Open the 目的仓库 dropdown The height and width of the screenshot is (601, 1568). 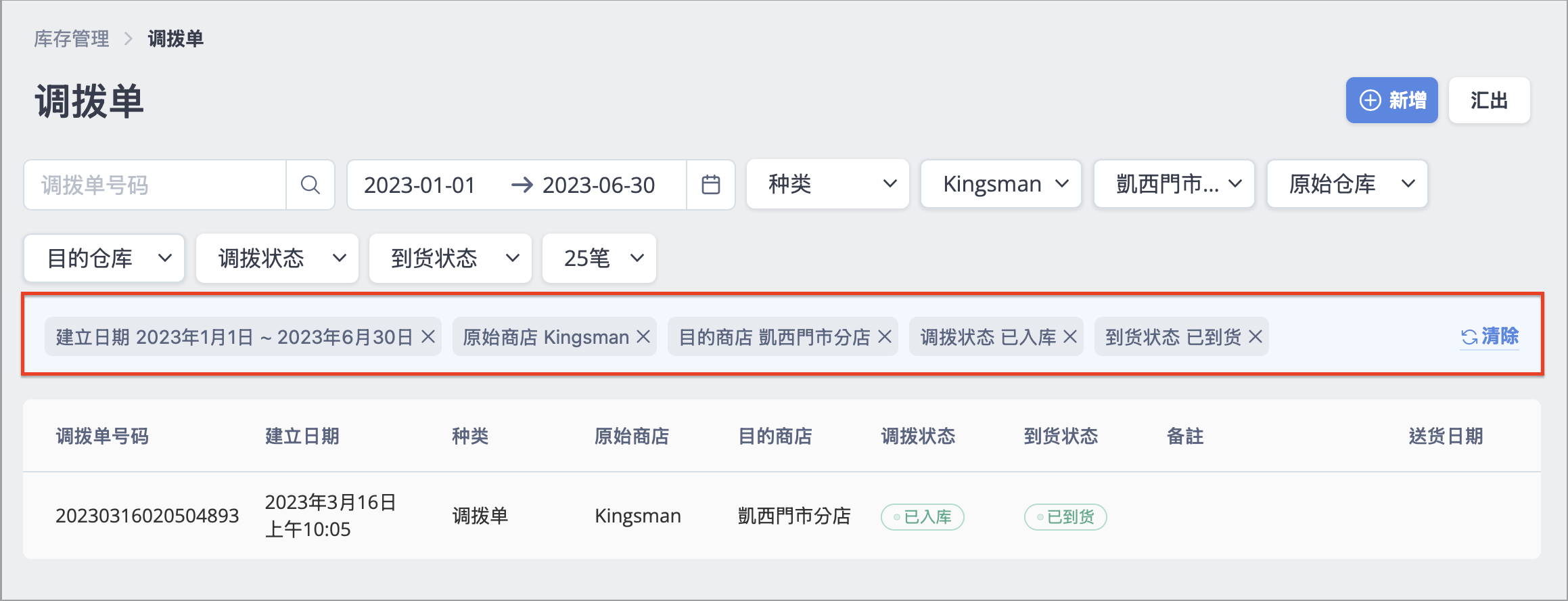[104, 258]
